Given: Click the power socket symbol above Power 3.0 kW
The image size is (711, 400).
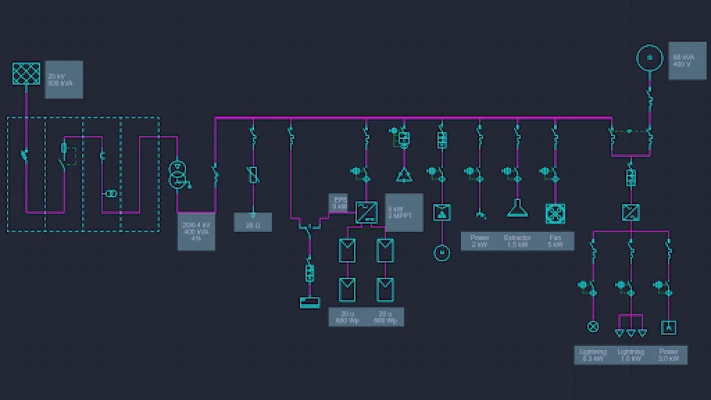Looking at the screenshot, I should [668, 327].
